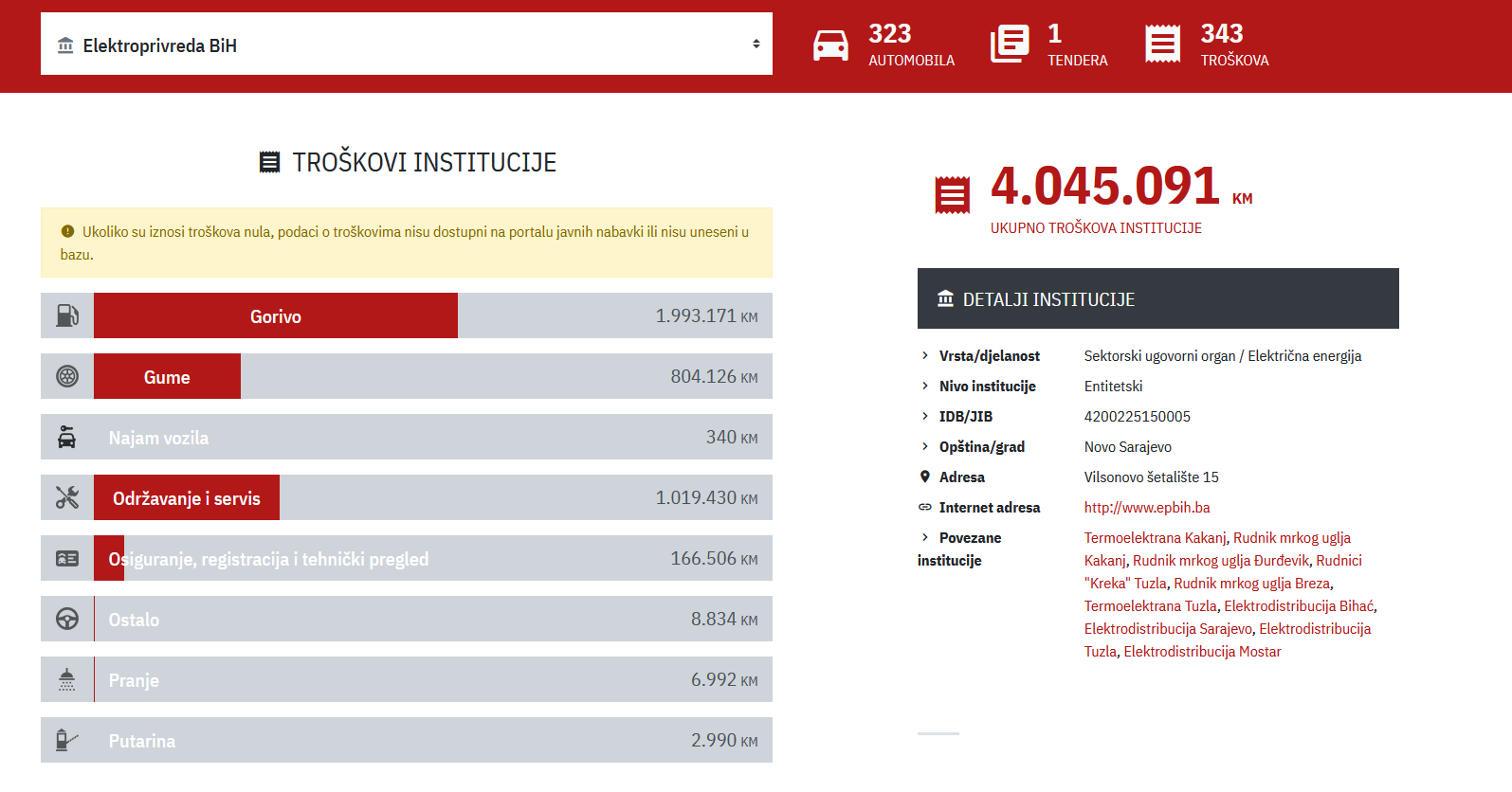Screen dimensions: 1512x792
Task: Open the Elektrodistribucija Bihać link
Action: tap(1299, 606)
